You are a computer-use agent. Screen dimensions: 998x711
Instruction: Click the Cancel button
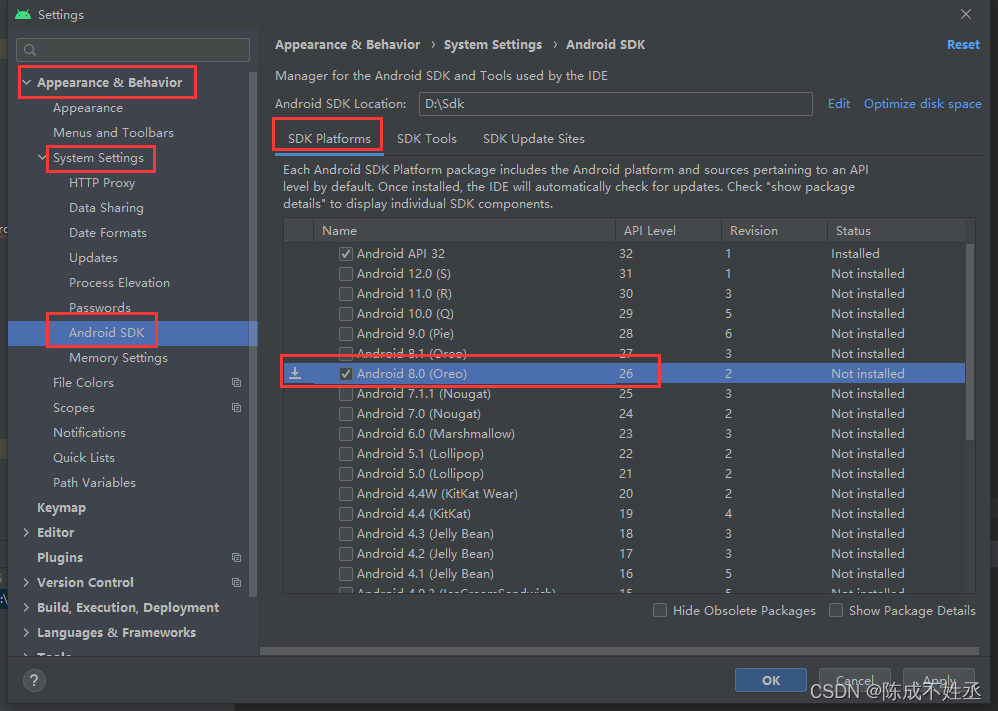point(855,680)
